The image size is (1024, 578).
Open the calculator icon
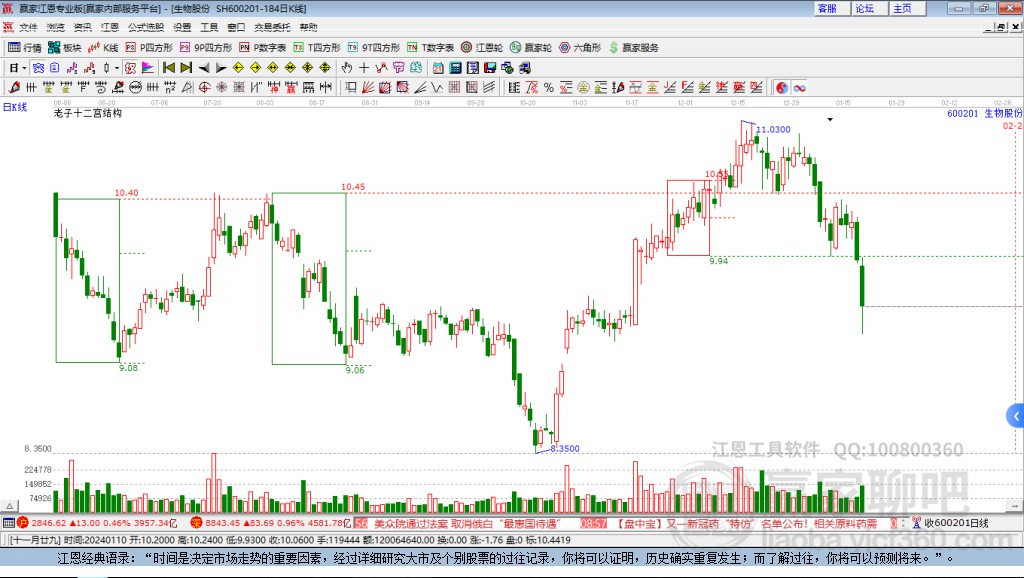[456, 68]
